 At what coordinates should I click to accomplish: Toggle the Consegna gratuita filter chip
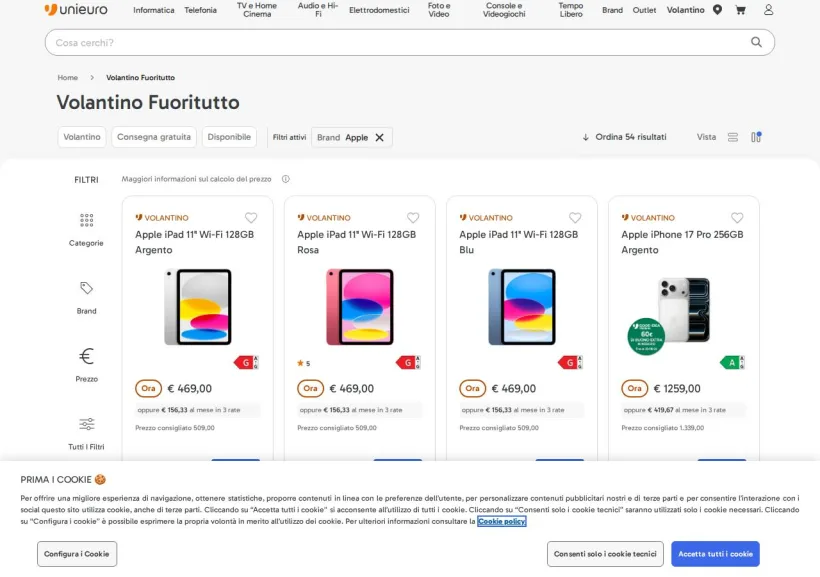coord(154,137)
